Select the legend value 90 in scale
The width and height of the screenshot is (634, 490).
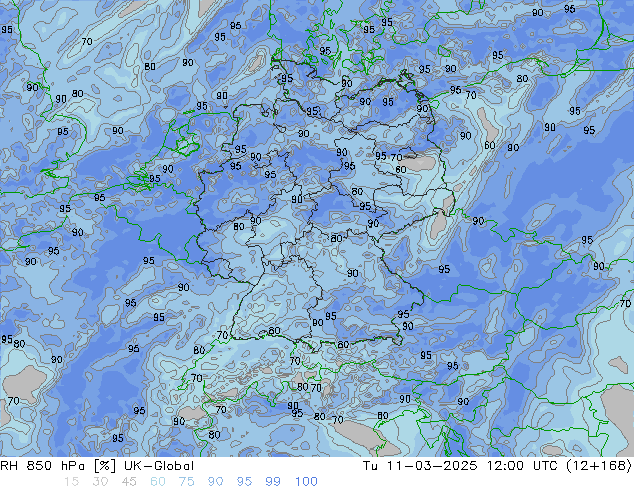coord(215,482)
